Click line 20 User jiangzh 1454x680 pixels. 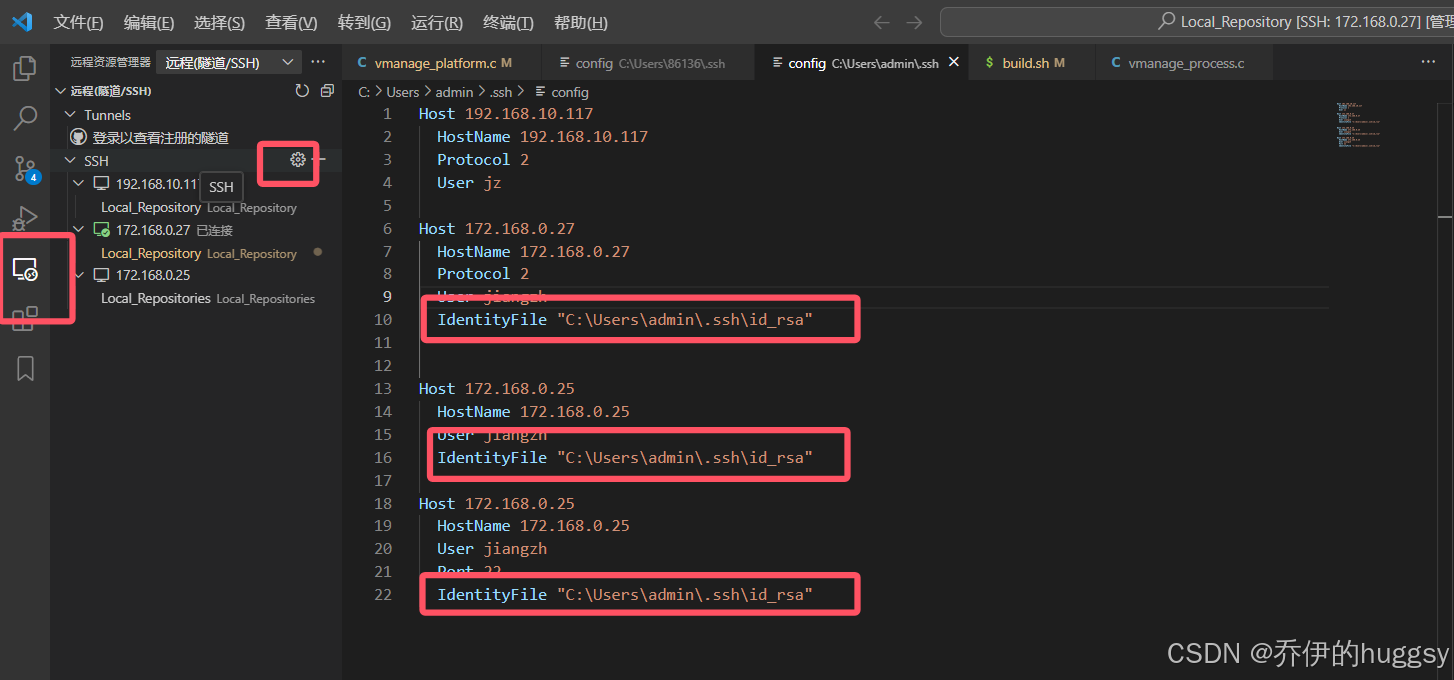coord(492,548)
